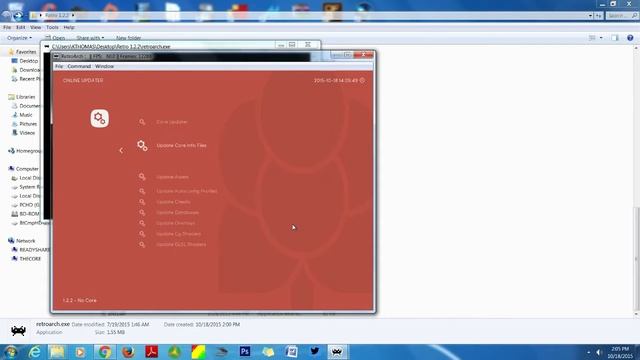Open RetroArch Window menu

coord(104,66)
